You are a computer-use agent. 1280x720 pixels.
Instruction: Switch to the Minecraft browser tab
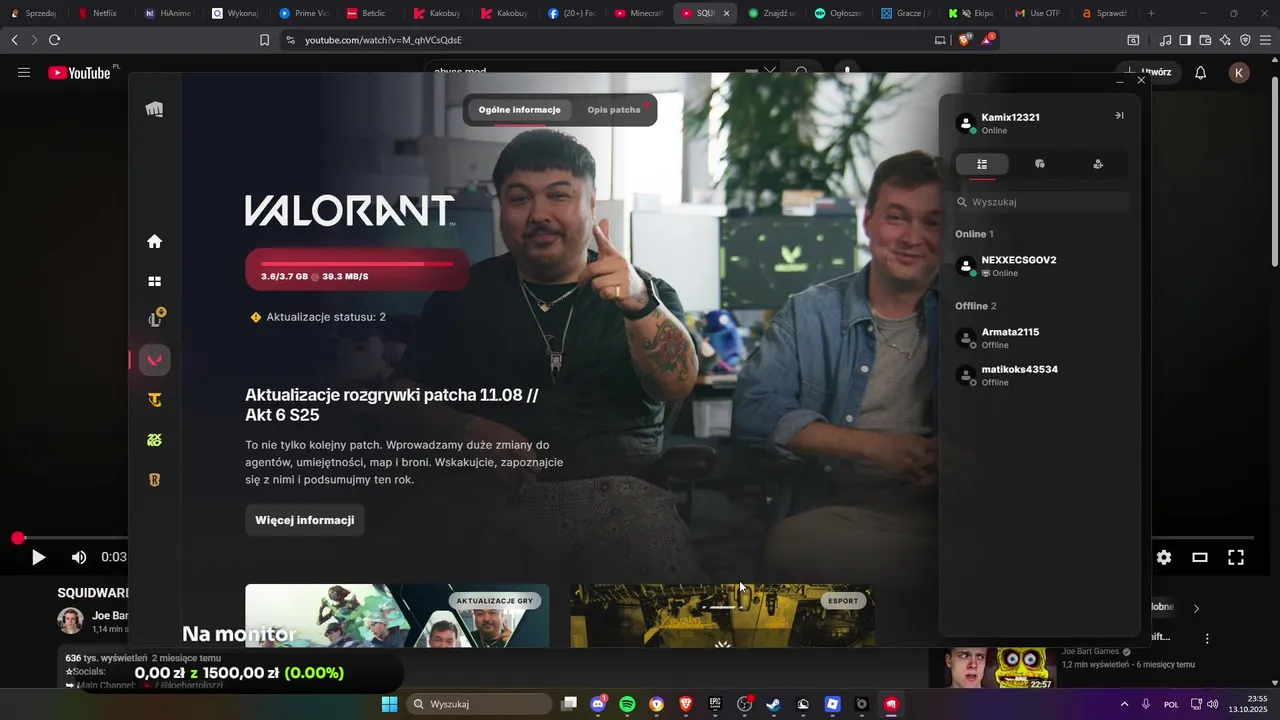pyautogui.click(x=638, y=13)
